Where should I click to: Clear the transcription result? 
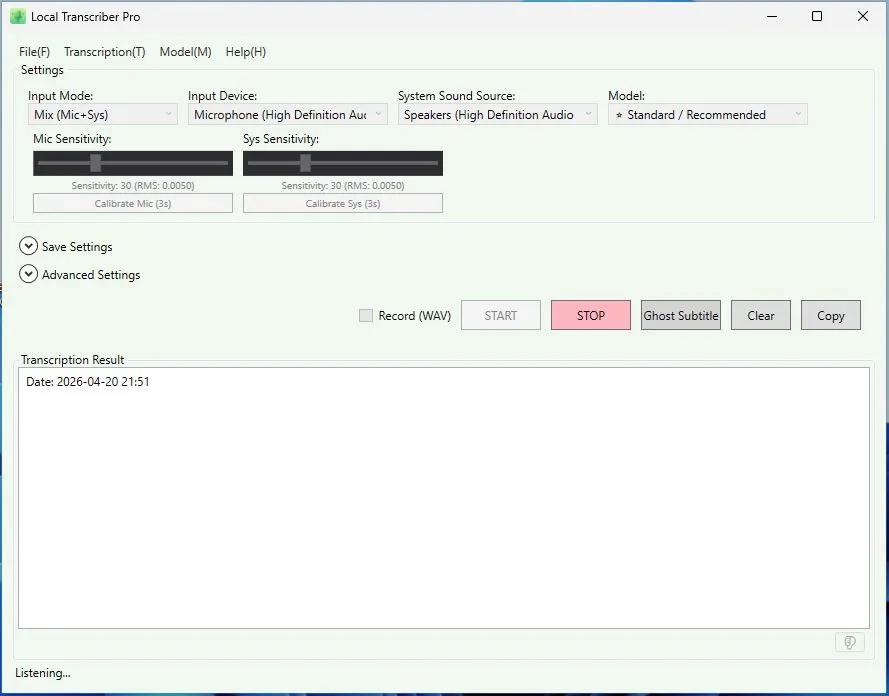[760, 316]
